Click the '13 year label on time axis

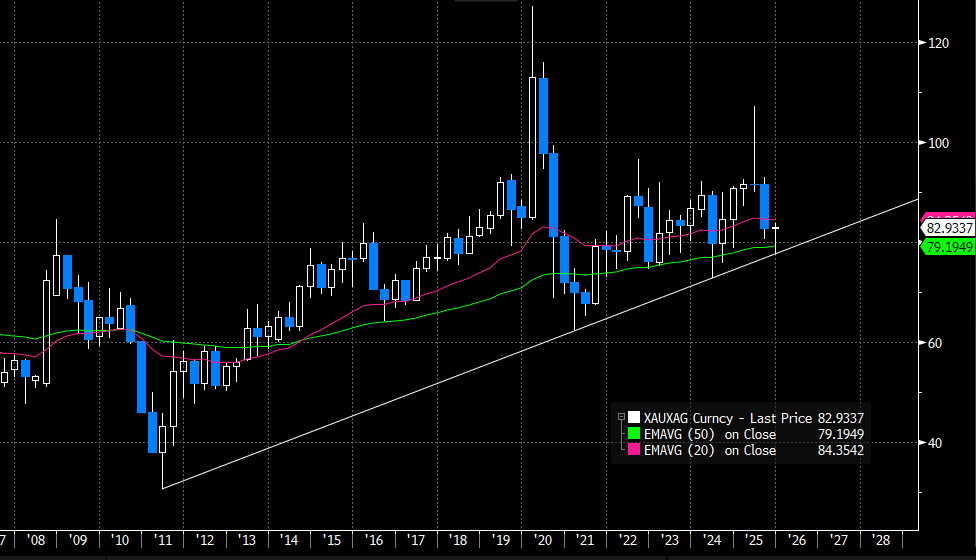click(x=247, y=540)
